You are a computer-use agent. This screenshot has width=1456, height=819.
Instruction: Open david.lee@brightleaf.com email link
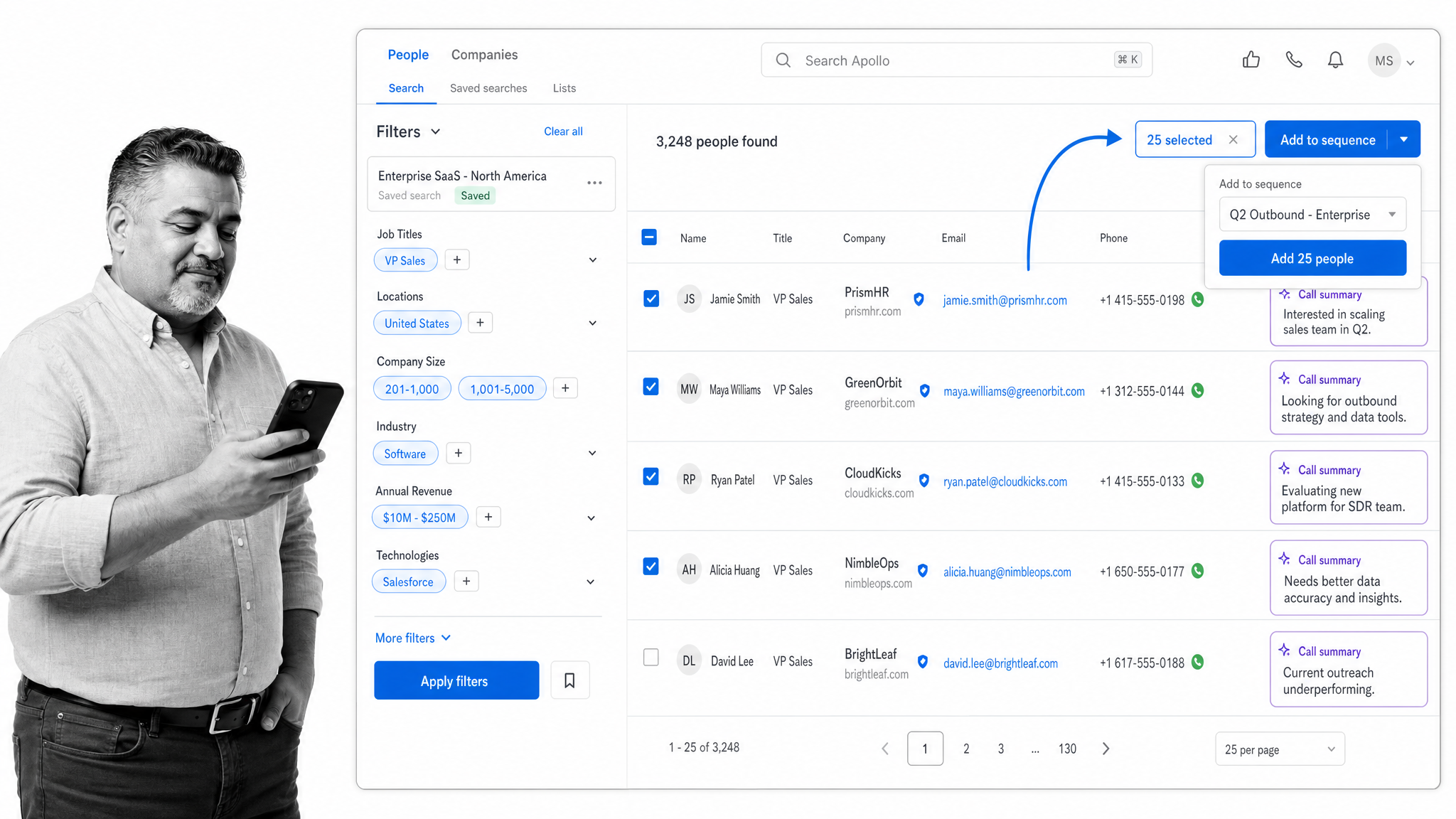coord(1000,663)
